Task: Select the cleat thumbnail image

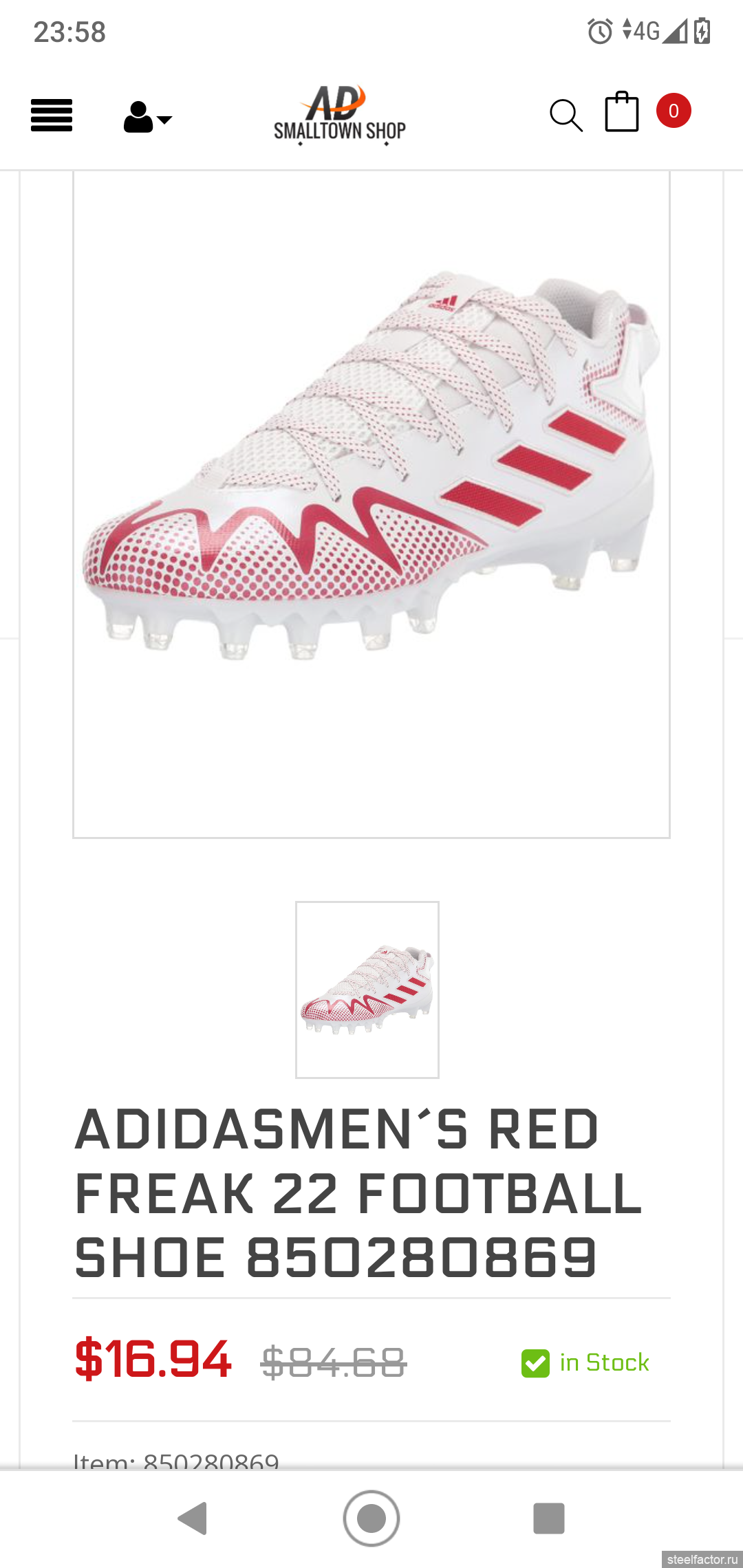Action: 367,990
